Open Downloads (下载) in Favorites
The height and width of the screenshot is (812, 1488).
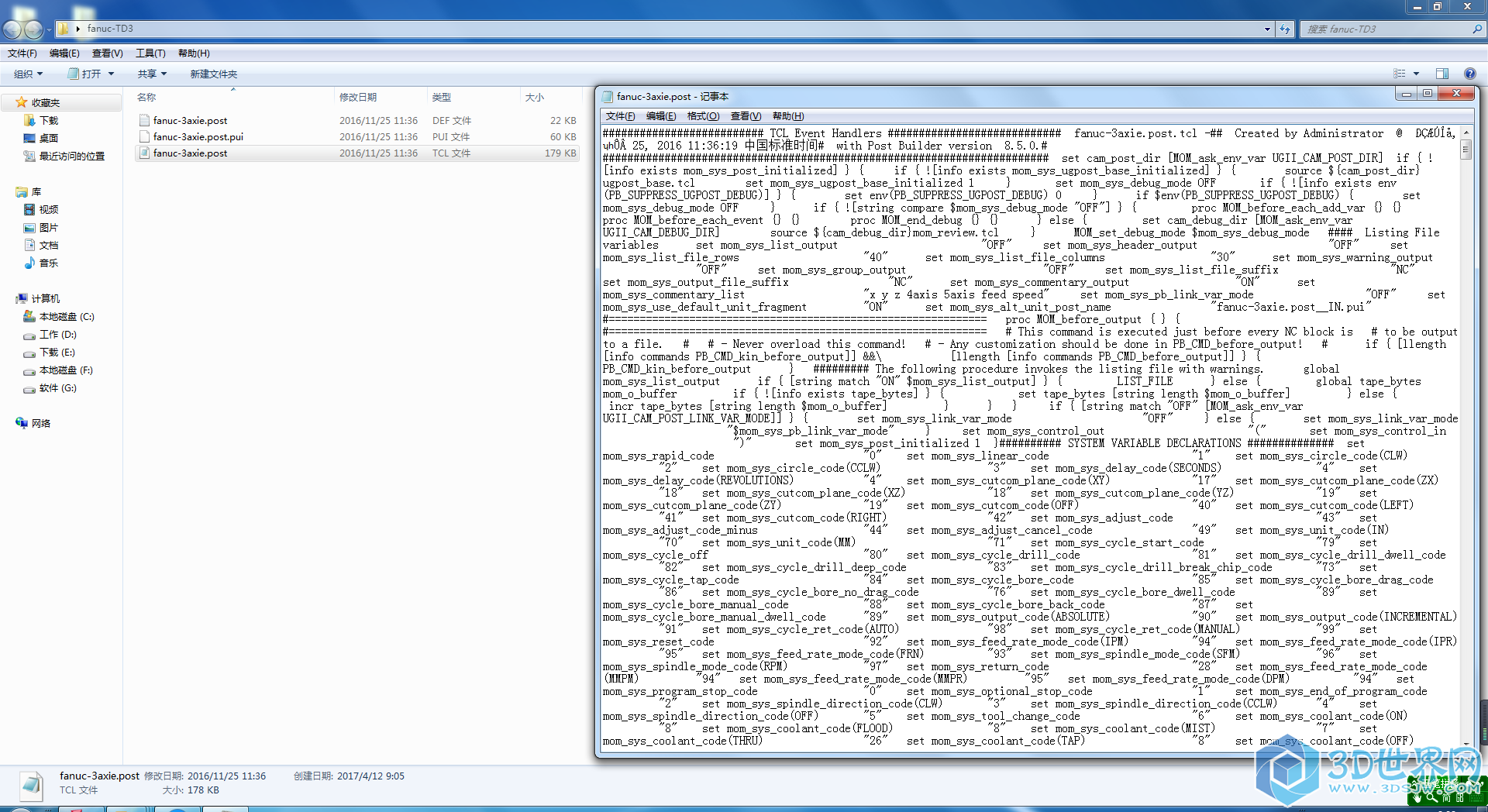[x=49, y=120]
